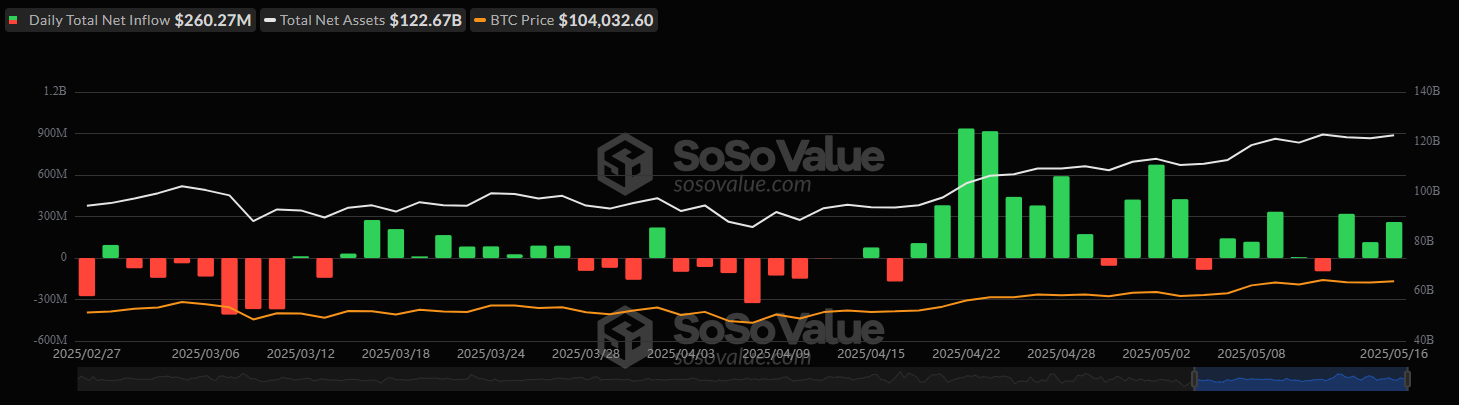The width and height of the screenshot is (1459, 405).
Task: Click the 2025/05/02 date label
Action: pyautogui.click(x=1156, y=354)
